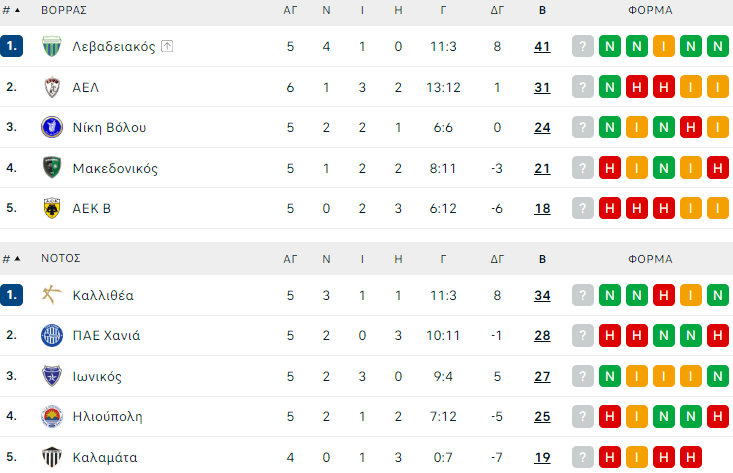Click the last red loss badge for Μακεδονικός
This screenshot has width=733, height=473.
(x=716, y=168)
